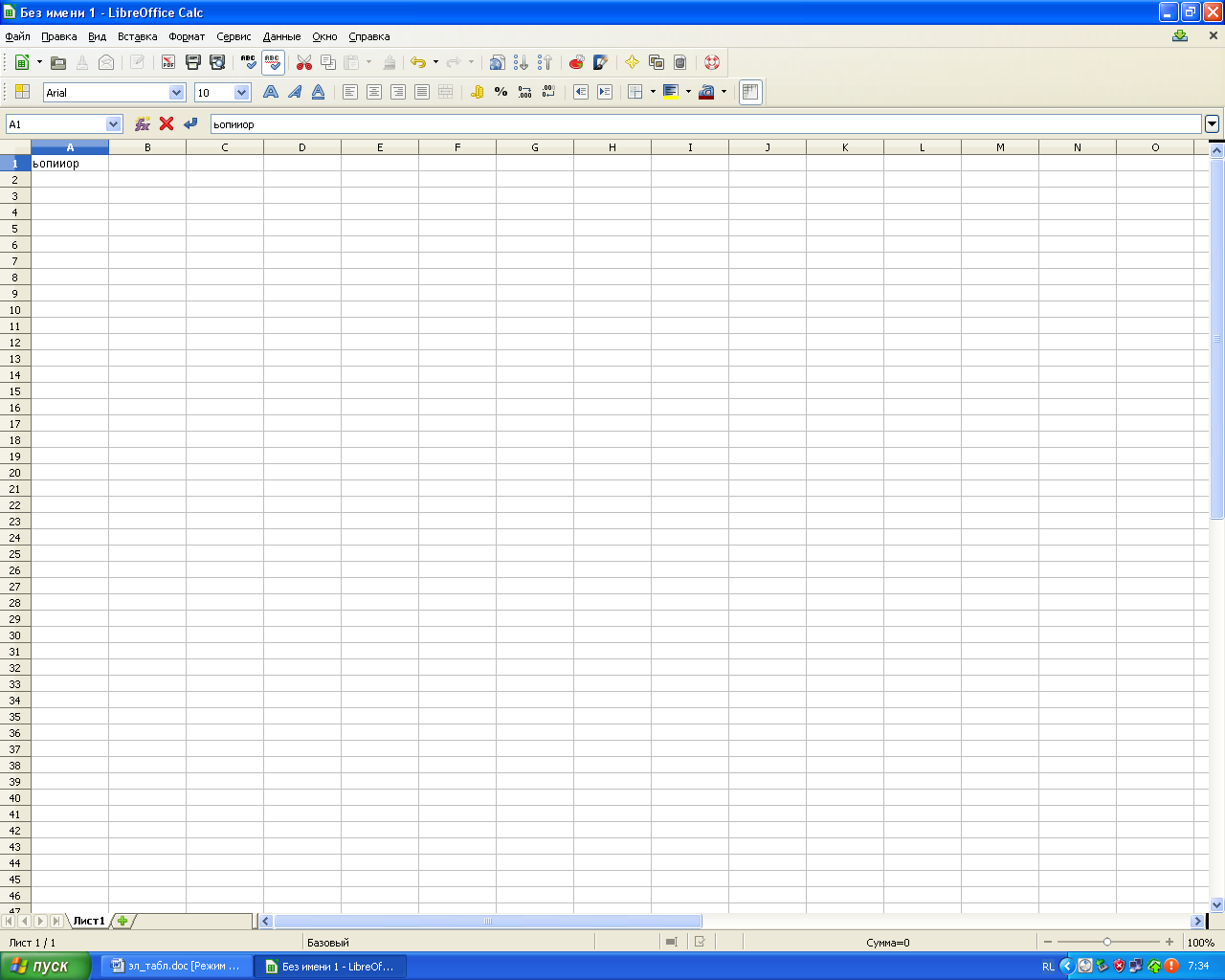Open the Gallery
The image size is (1225, 980).
[x=657, y=62]
